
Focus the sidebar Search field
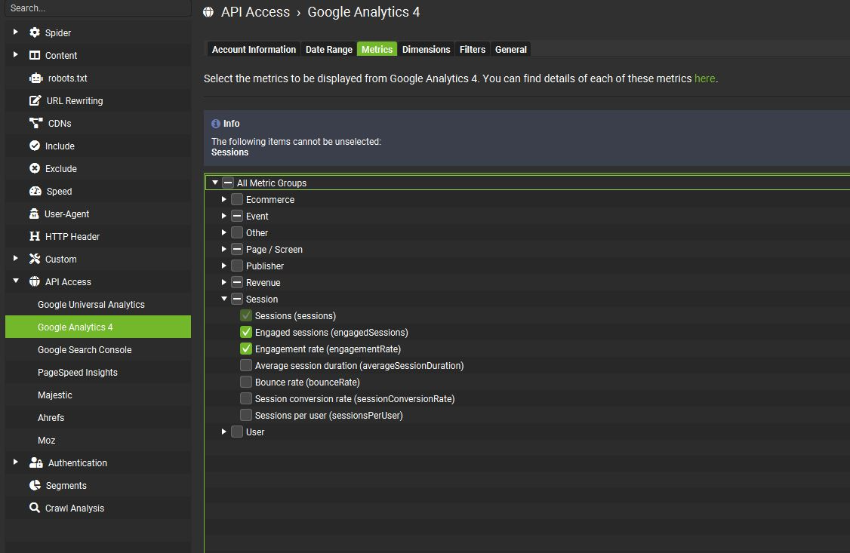pyautogui.click(x=98, y=8)
